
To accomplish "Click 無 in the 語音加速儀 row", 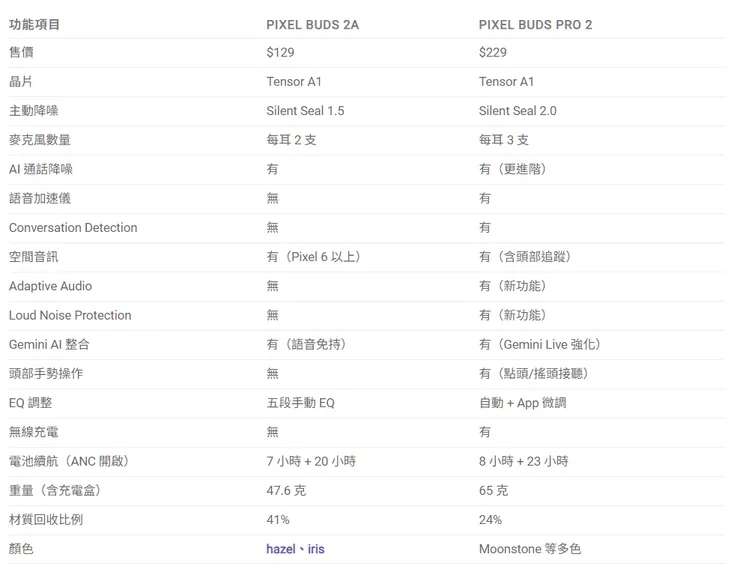I will tap(272, 198).
